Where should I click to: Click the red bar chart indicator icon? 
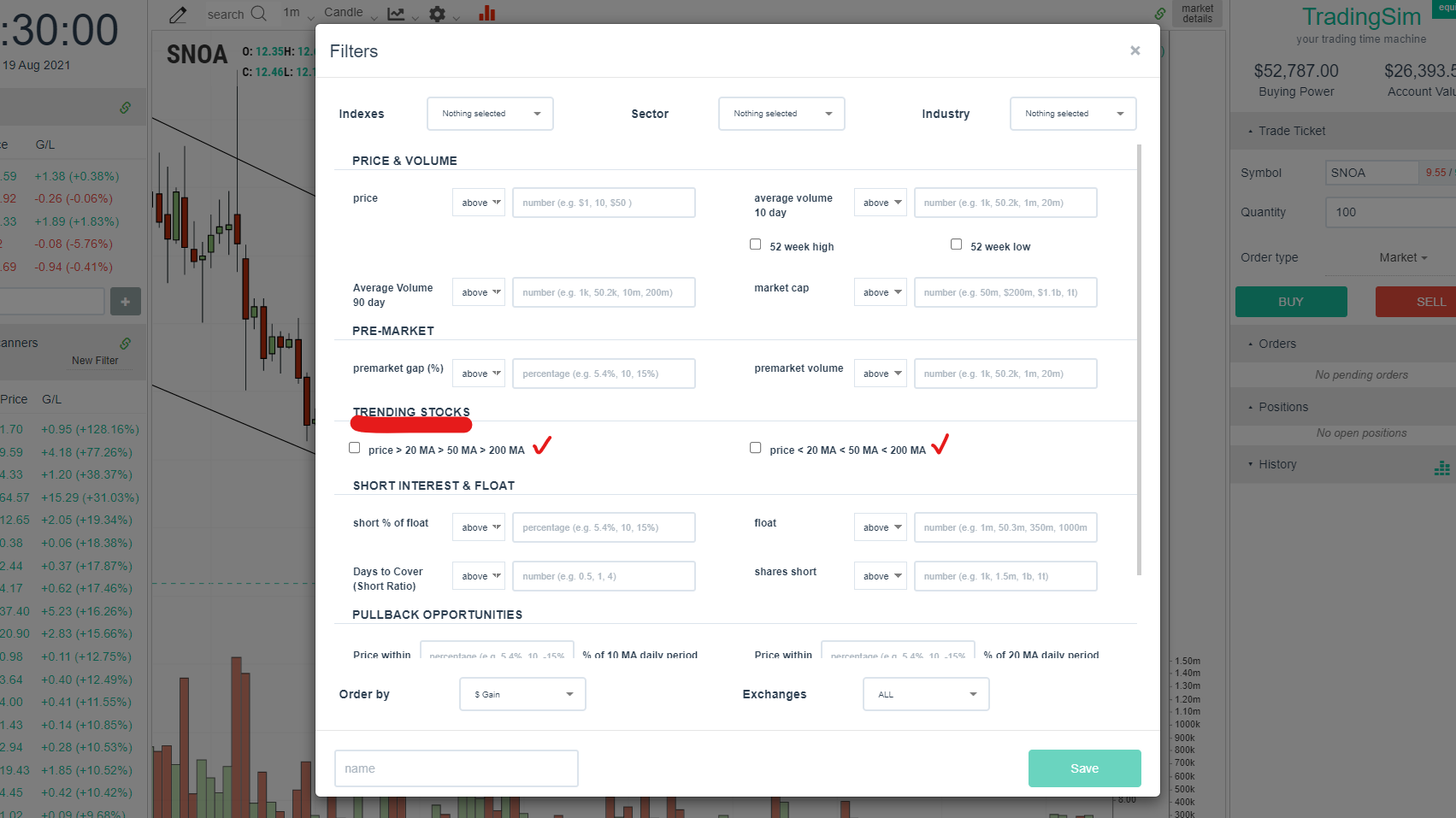[487, 13]
